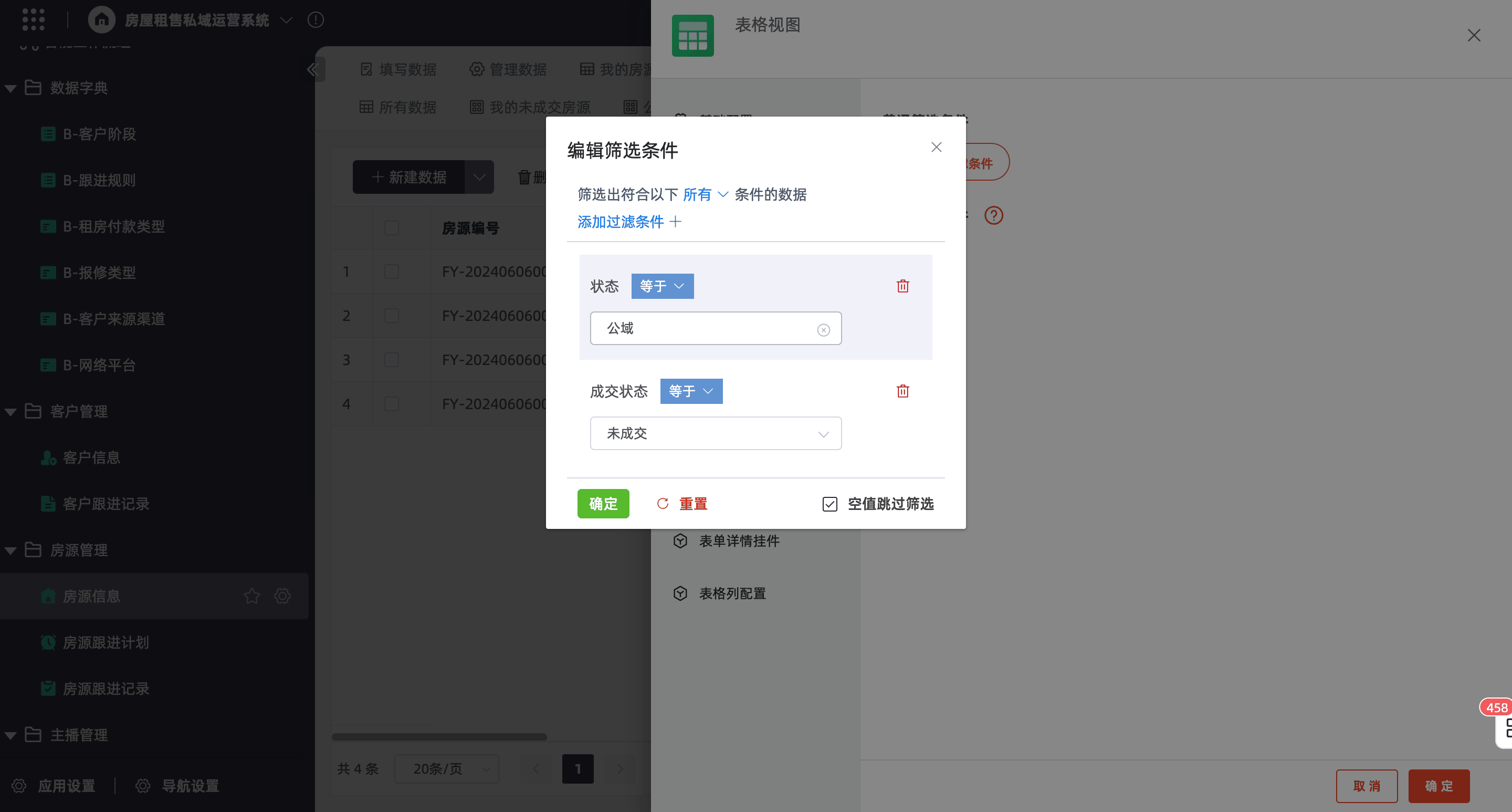The height and width of the screenshot is (812, 1512).
Task: Click the 重置 refresh icon
Action: pyautogui.click(x=663, y=504)
